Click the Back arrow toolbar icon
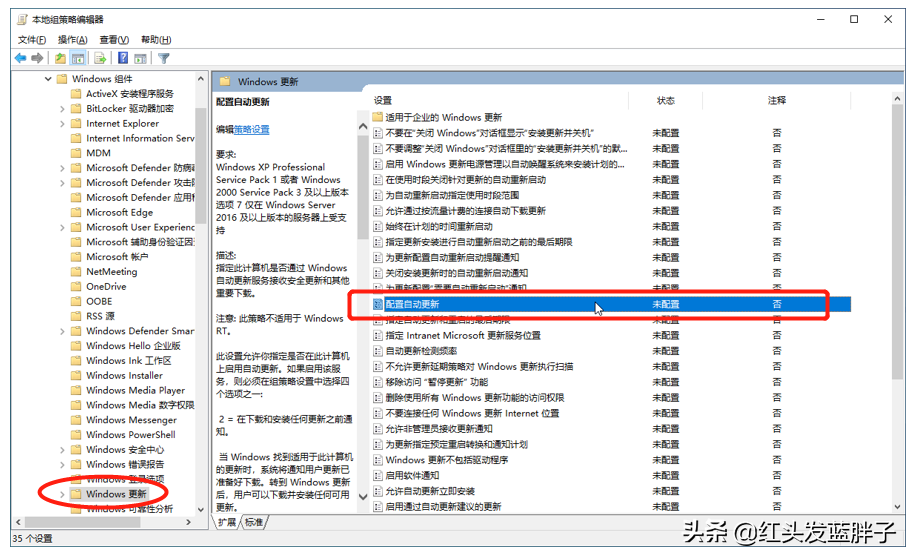Screen dimensions: 912x560 click(21, 58)
